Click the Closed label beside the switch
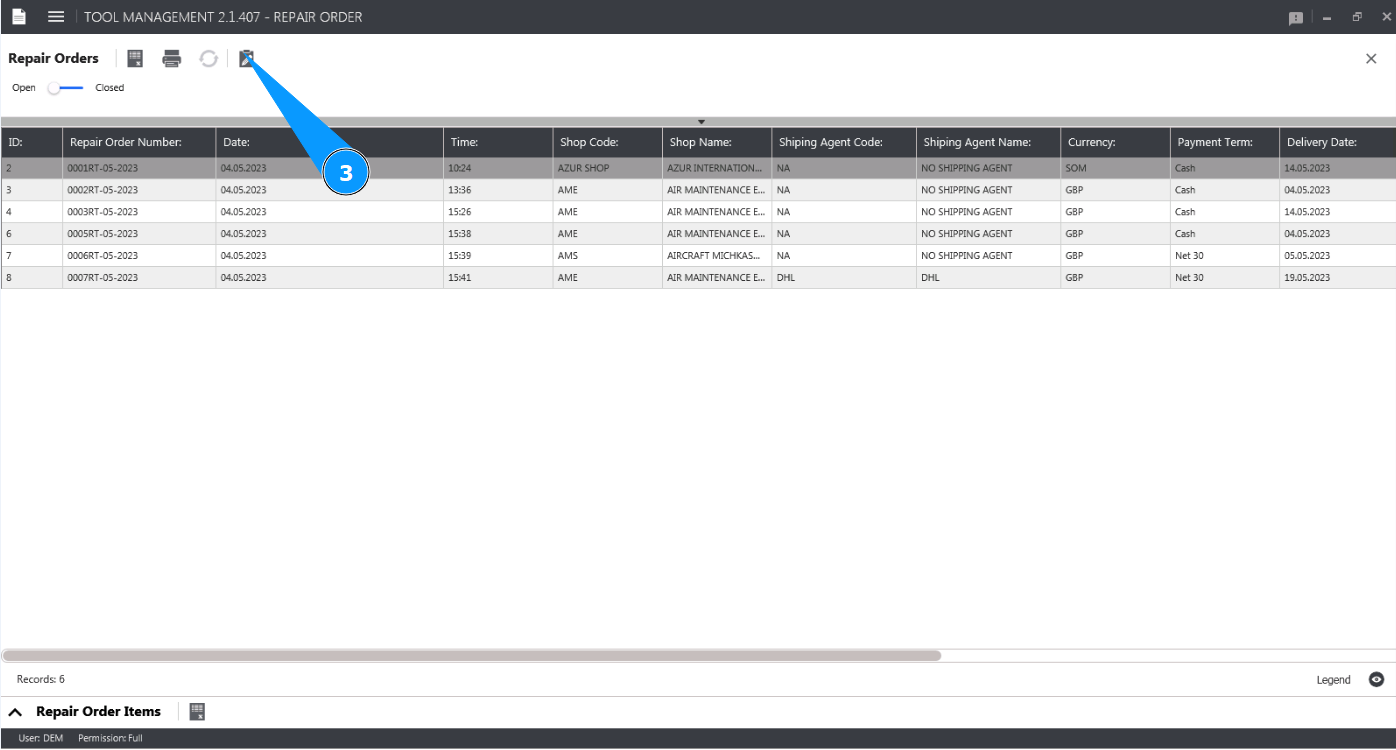 click(x=110, y=88)
